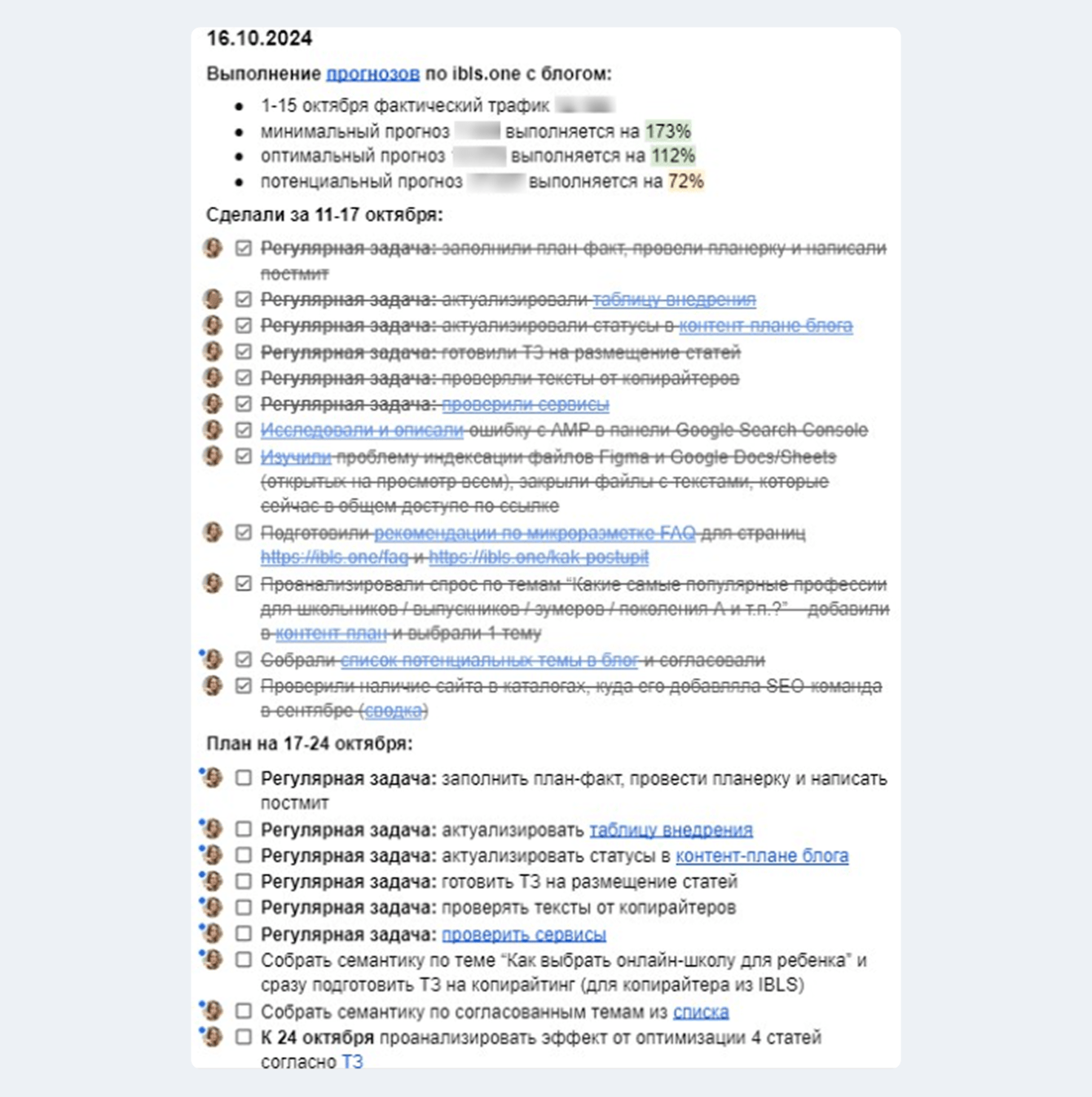This screenshot has height=1097, width=1092.
Task: Click avatar next to "Проверили наличие сайта" task
Action: coord(214,685)
